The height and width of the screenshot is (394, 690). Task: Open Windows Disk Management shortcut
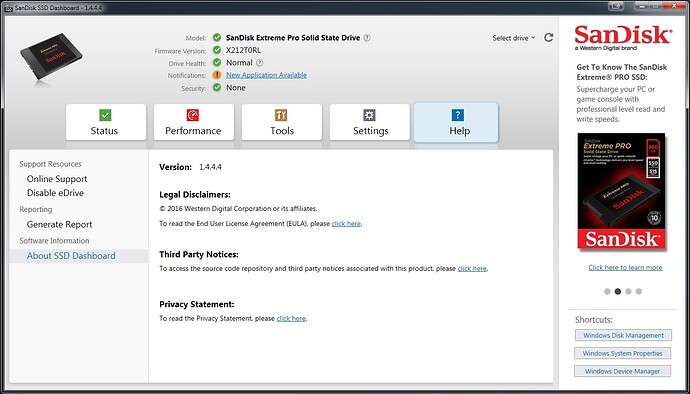pyautogui.click(x=623, y=335)
